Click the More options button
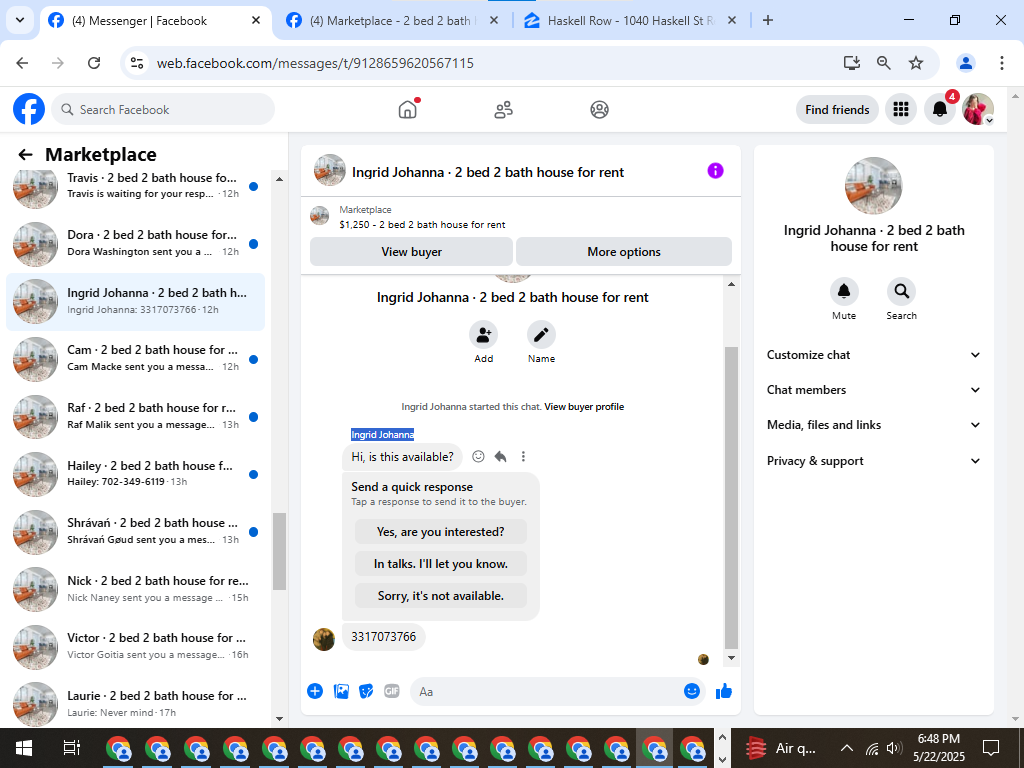The width and height of the screenshot is (1024, 768). pyautogui.click(x=624, y=251)
